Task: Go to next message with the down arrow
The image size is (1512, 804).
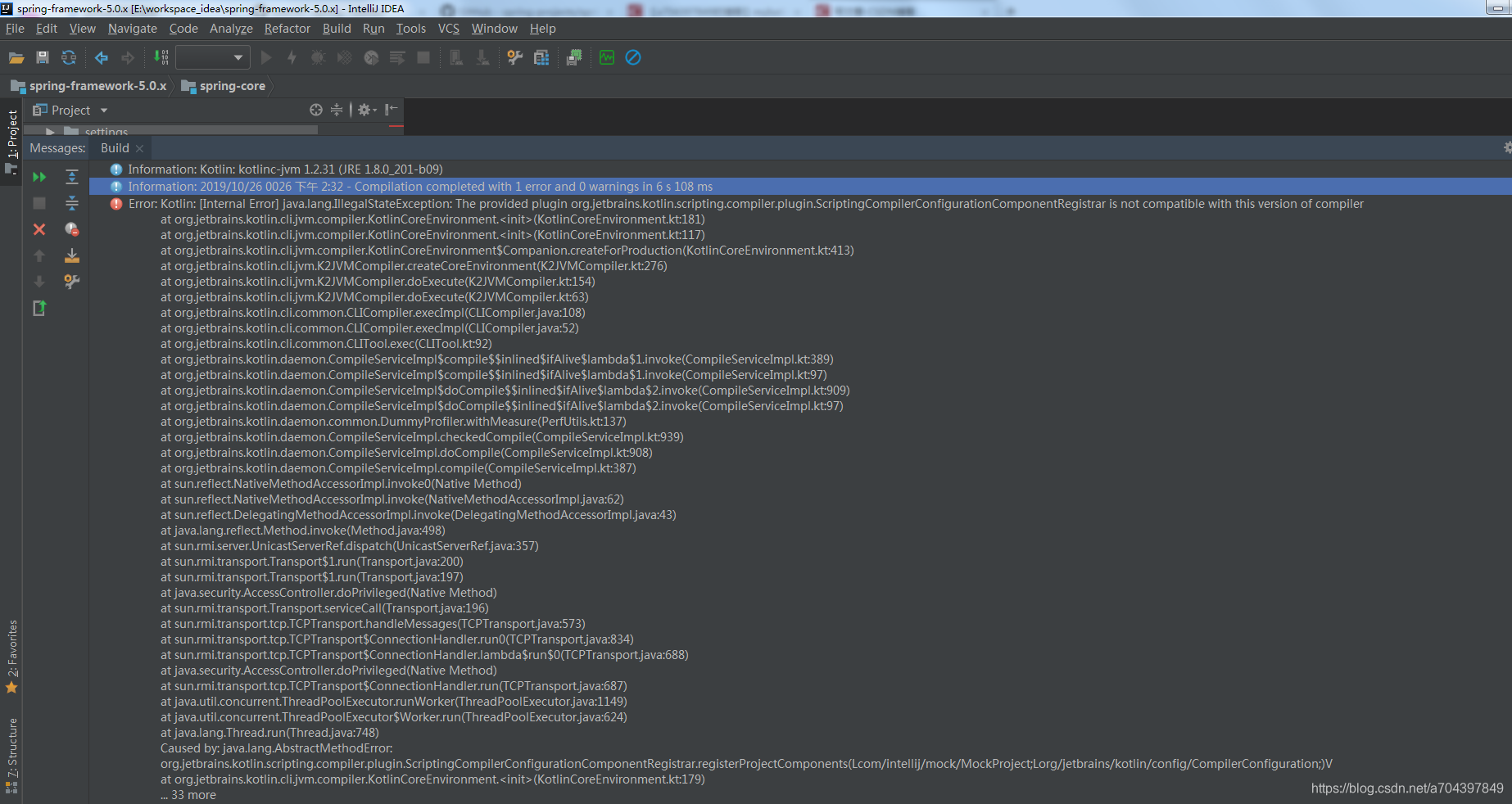Action: pos(39,282)
